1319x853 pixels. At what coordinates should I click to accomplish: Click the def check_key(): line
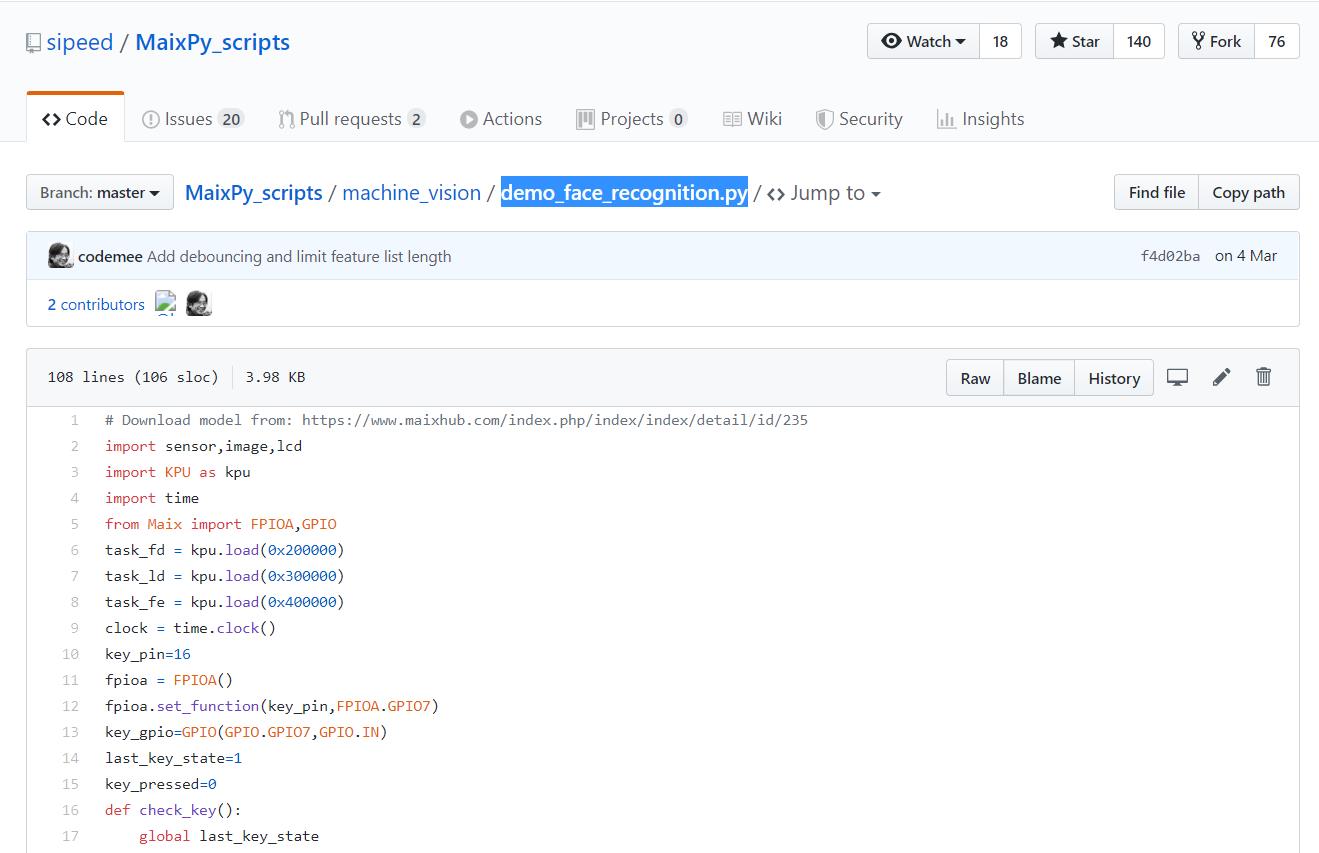pyautogui.click(x=173, y=810)
